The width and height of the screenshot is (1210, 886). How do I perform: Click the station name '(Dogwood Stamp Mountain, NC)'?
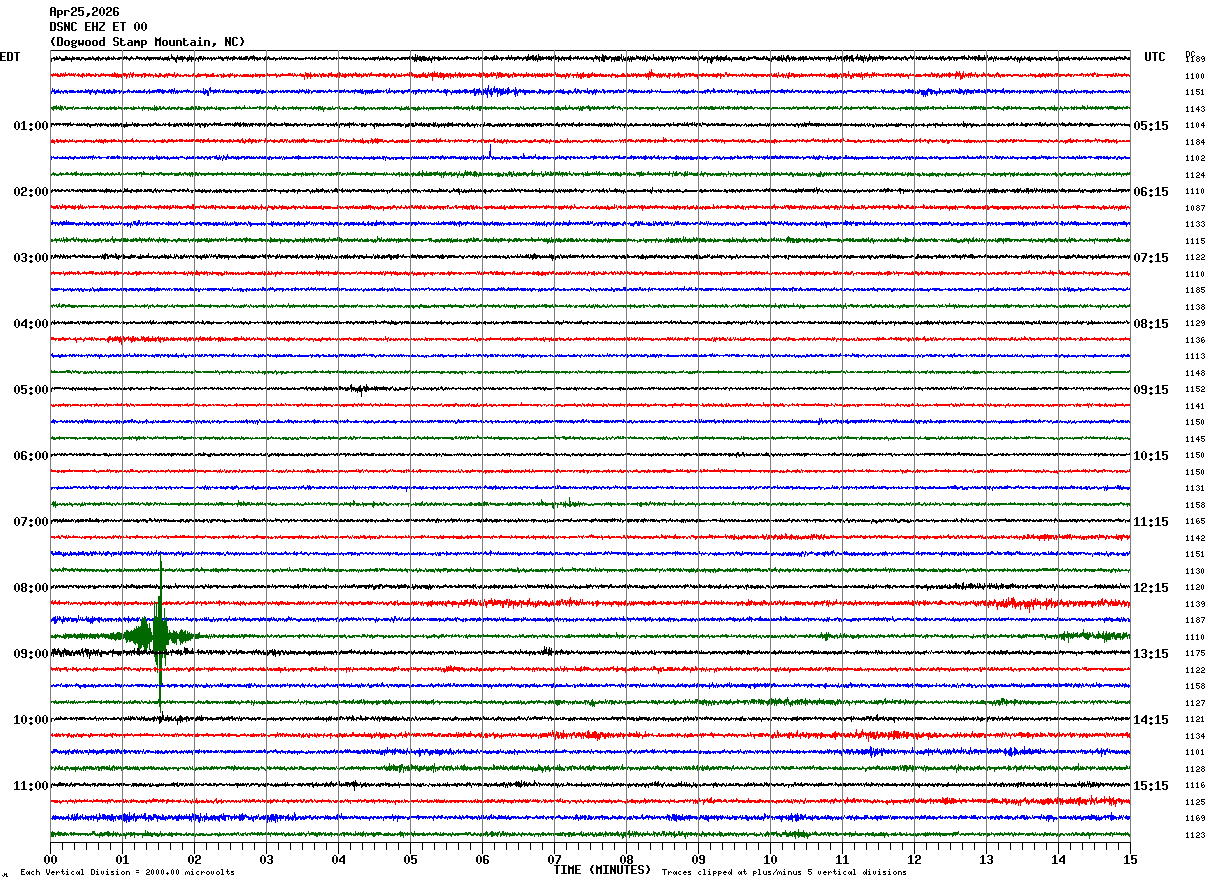click(x=147, y=42)
